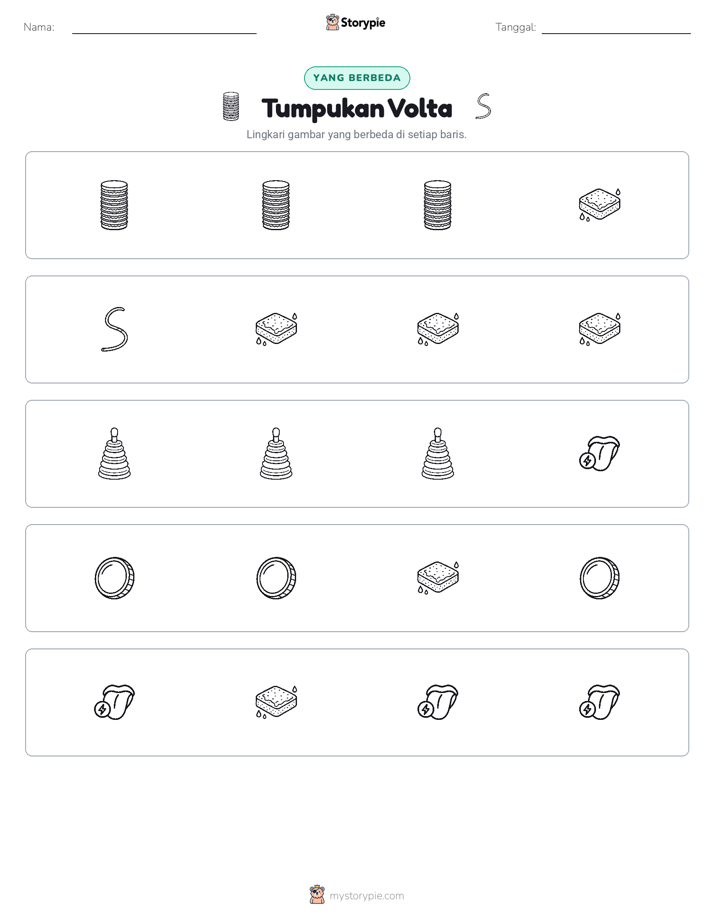Click the first coin stack in row one
The width and height of the screenshot is (714, 924).
[x=114, y=204]
